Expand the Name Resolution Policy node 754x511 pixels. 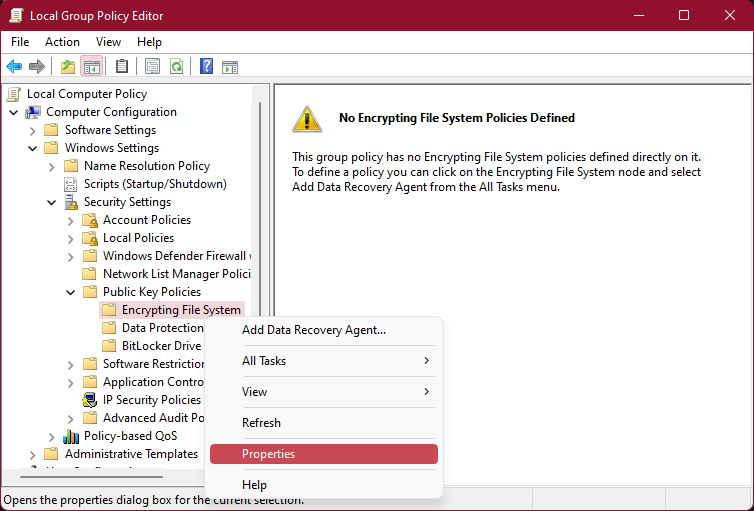[52, 166]
